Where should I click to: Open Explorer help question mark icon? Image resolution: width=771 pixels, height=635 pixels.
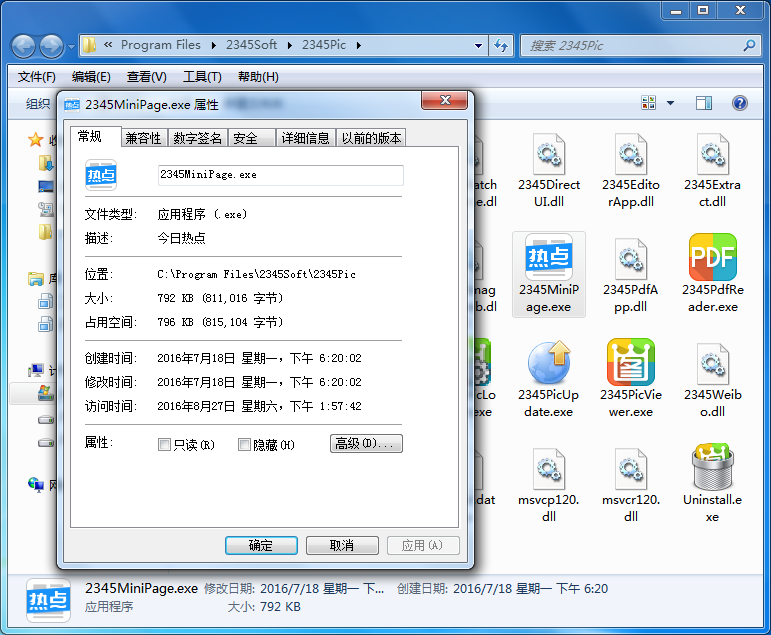740,103
